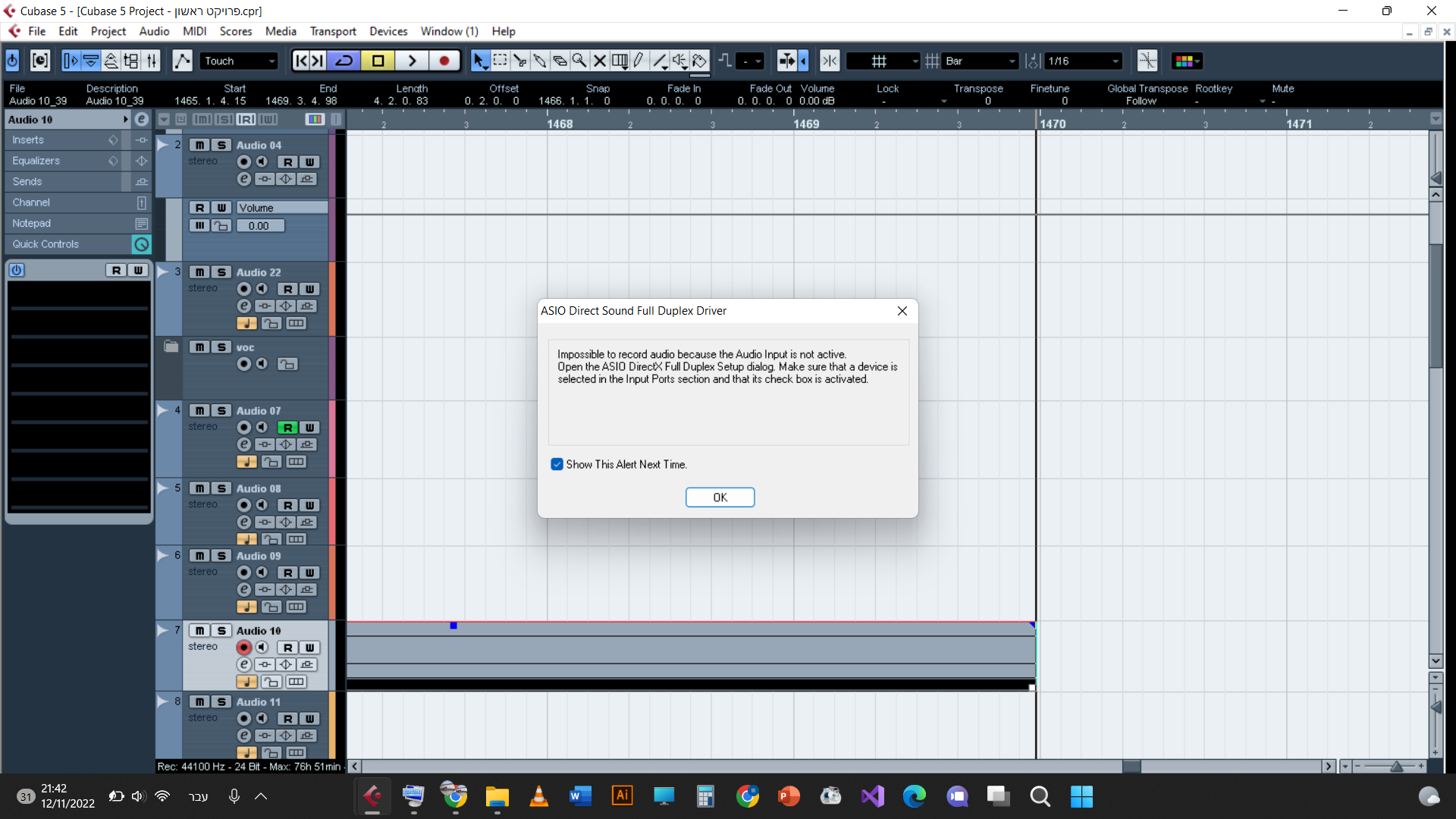Open Quick Controls inspector section

(45, 244)
